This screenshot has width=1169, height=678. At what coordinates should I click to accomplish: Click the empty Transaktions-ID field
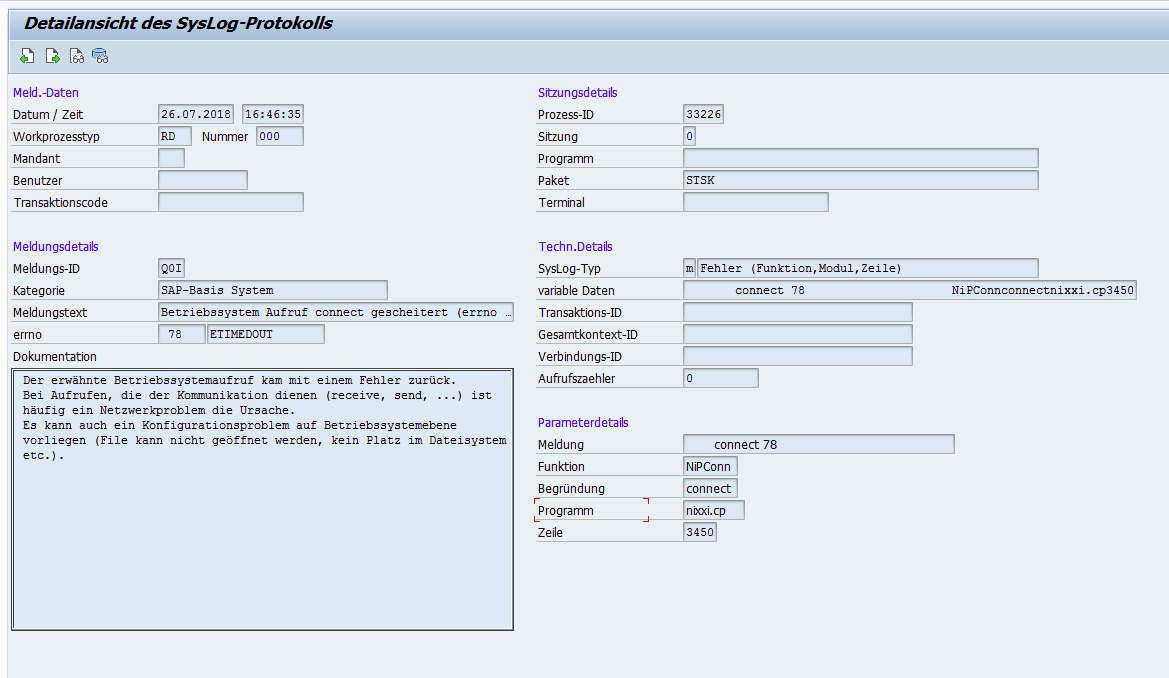coord(798,313)
